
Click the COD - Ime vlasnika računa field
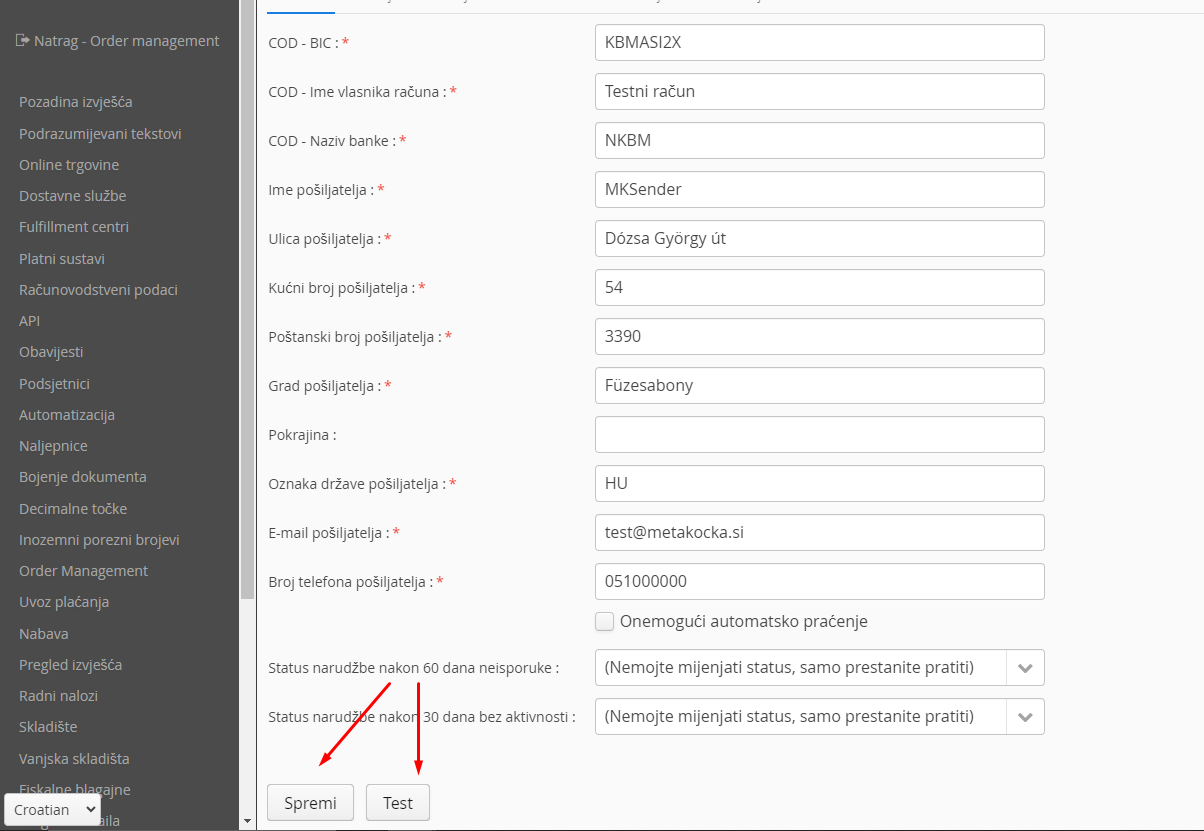click(820, 91)
